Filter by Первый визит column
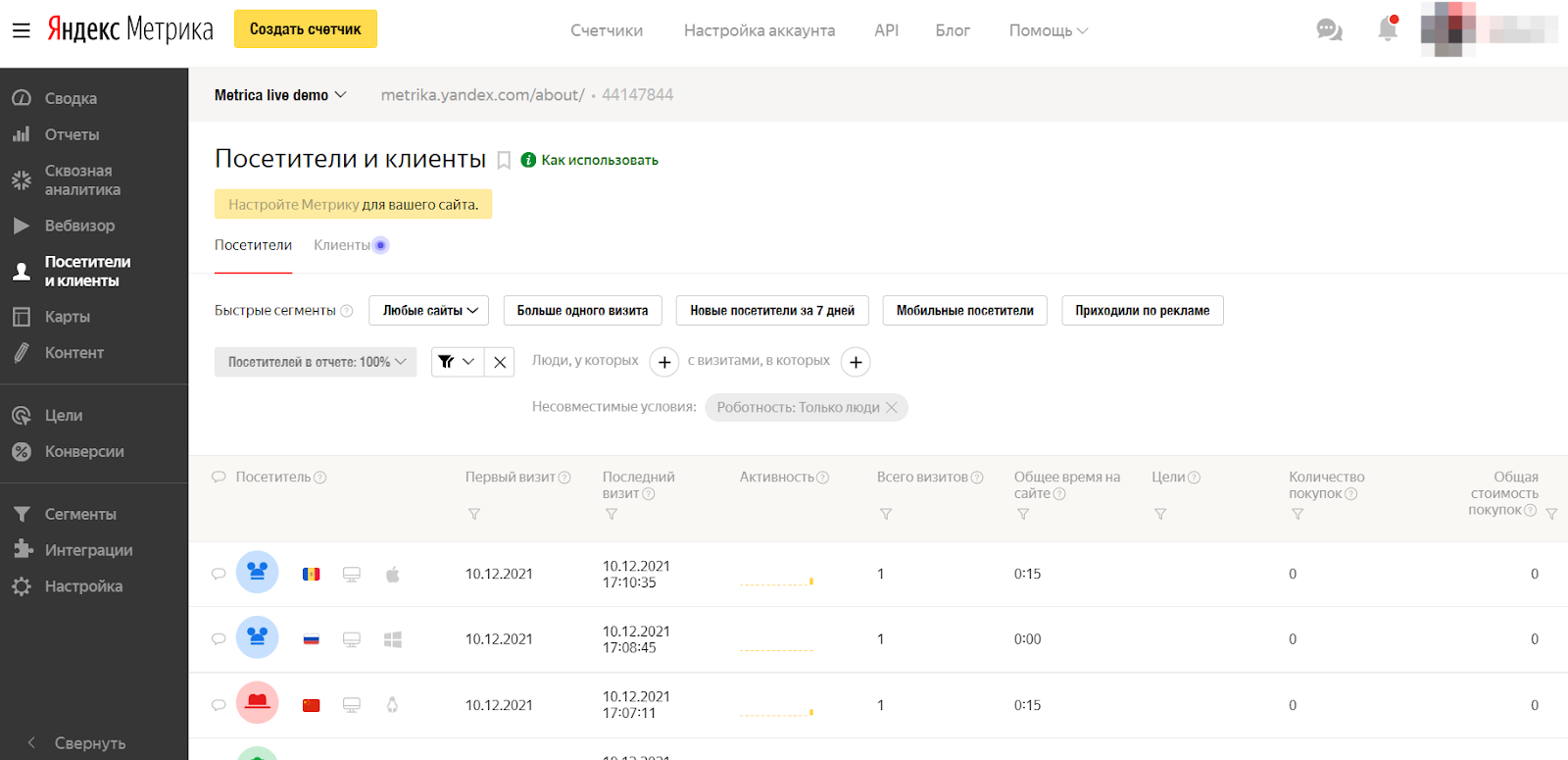Viewport: 1568px width, 760px height. click(474, 514)
